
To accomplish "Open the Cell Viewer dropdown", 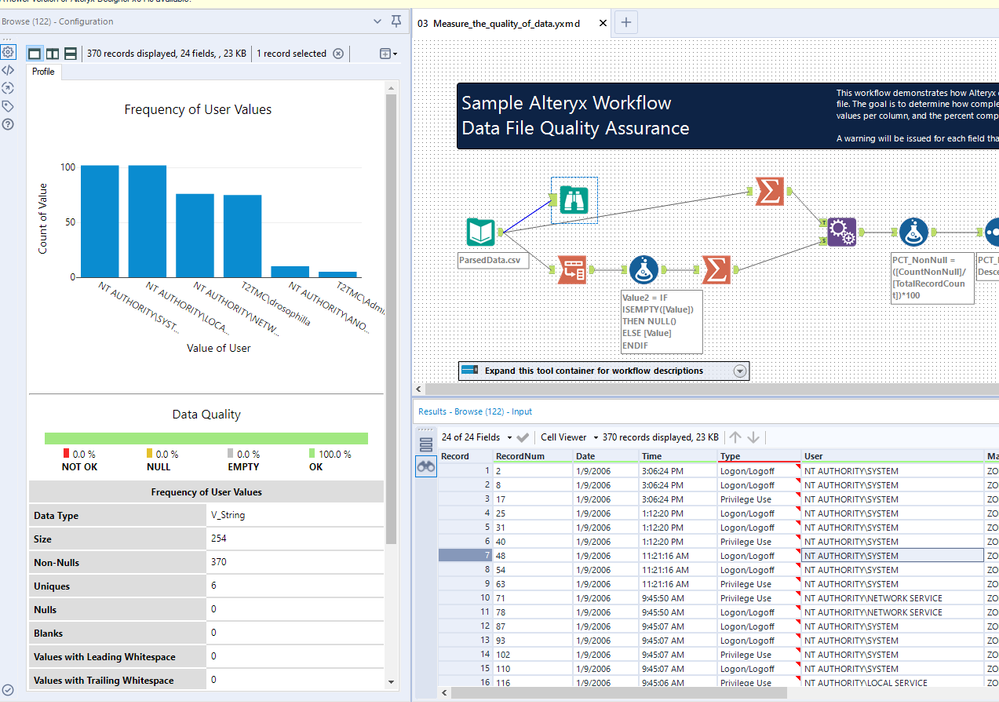I will [x=596, y=437].
